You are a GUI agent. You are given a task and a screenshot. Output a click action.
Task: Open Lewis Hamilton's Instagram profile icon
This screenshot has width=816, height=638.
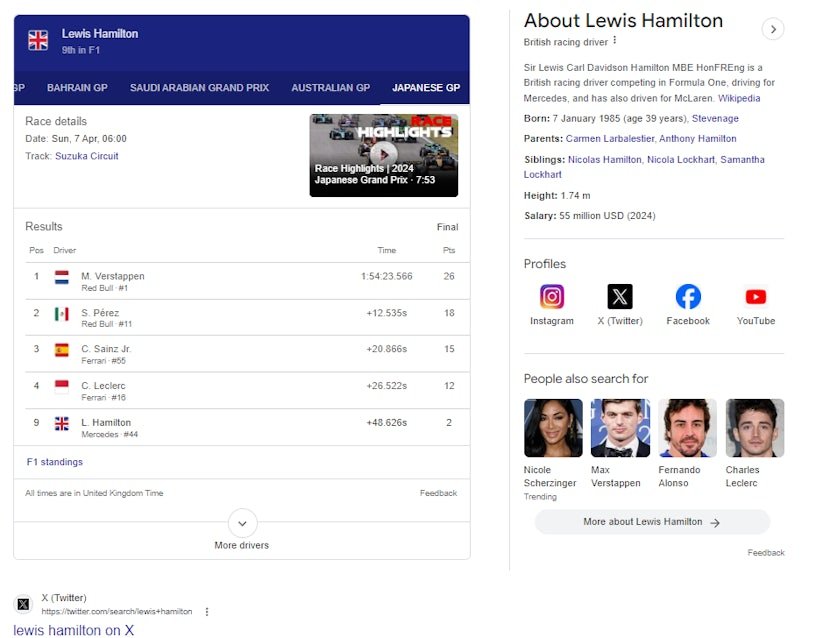pyautogui.click(x=552, y=297)
